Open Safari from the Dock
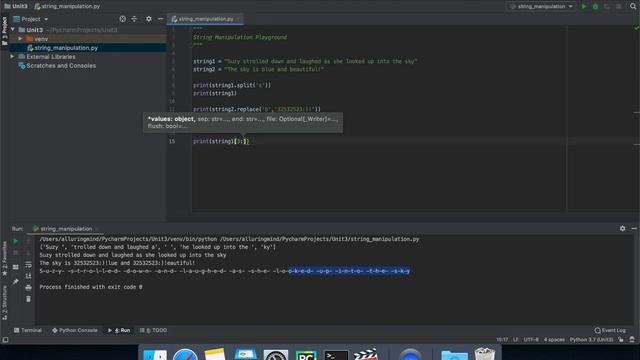This screenshot has width=640, height=360. (185, 354)
